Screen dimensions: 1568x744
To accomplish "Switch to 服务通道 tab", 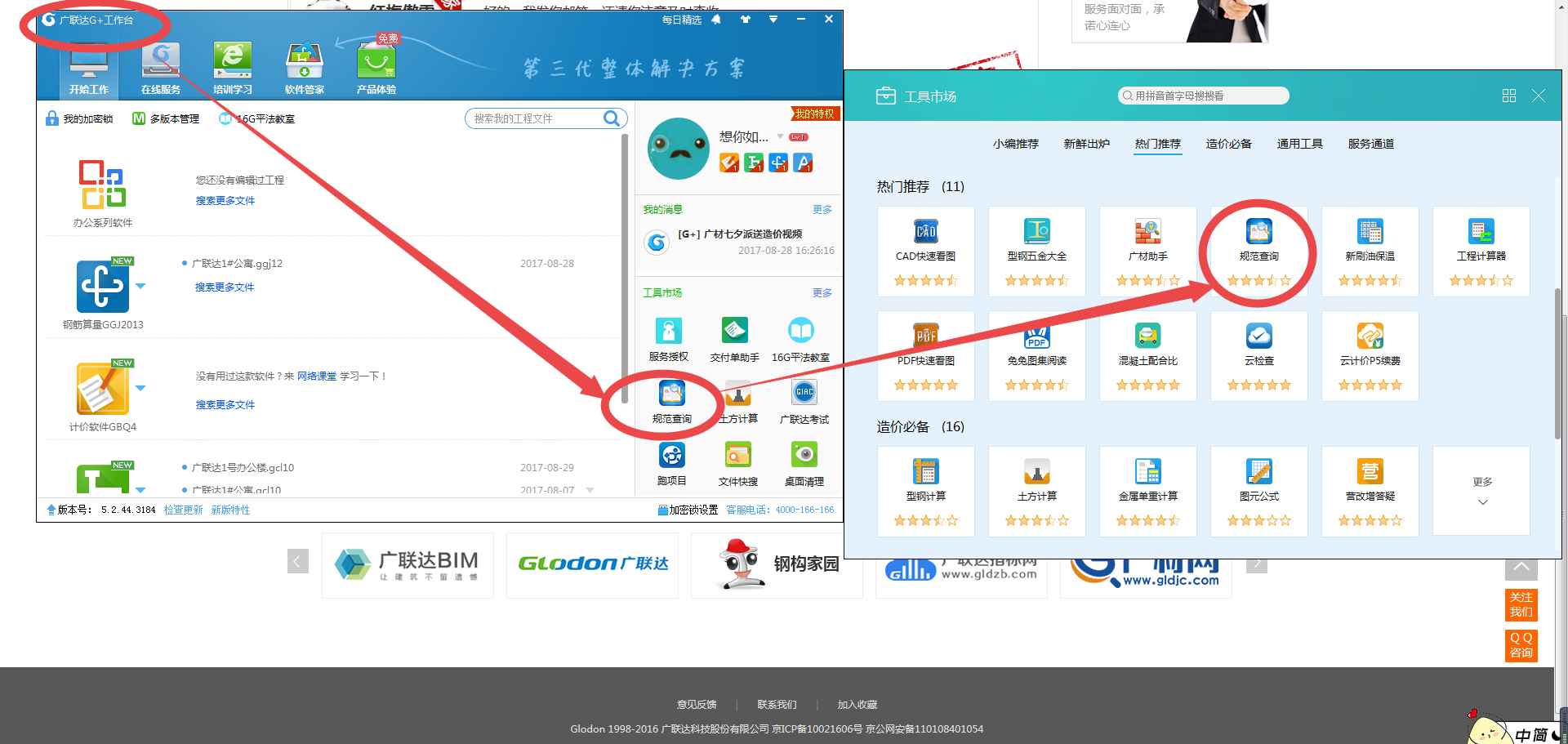I will 1371,144.
